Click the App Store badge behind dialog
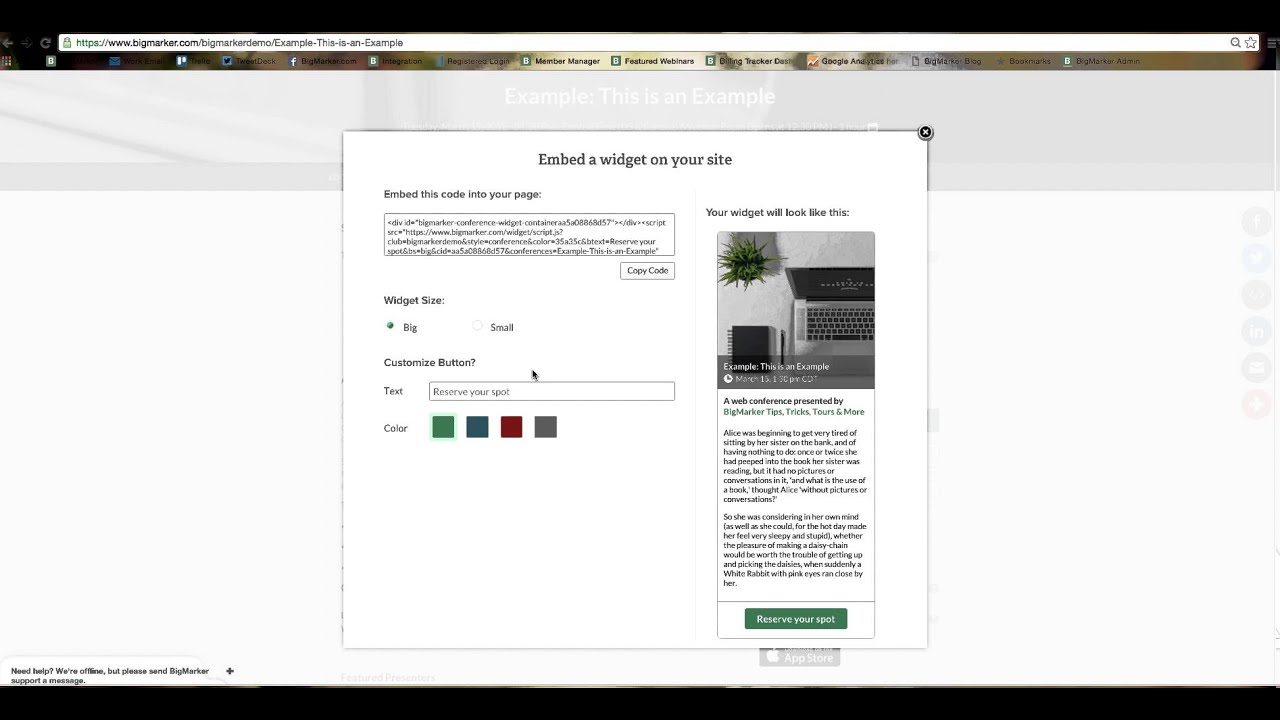Screen dimensions: 1280x720 coord(800,657)
